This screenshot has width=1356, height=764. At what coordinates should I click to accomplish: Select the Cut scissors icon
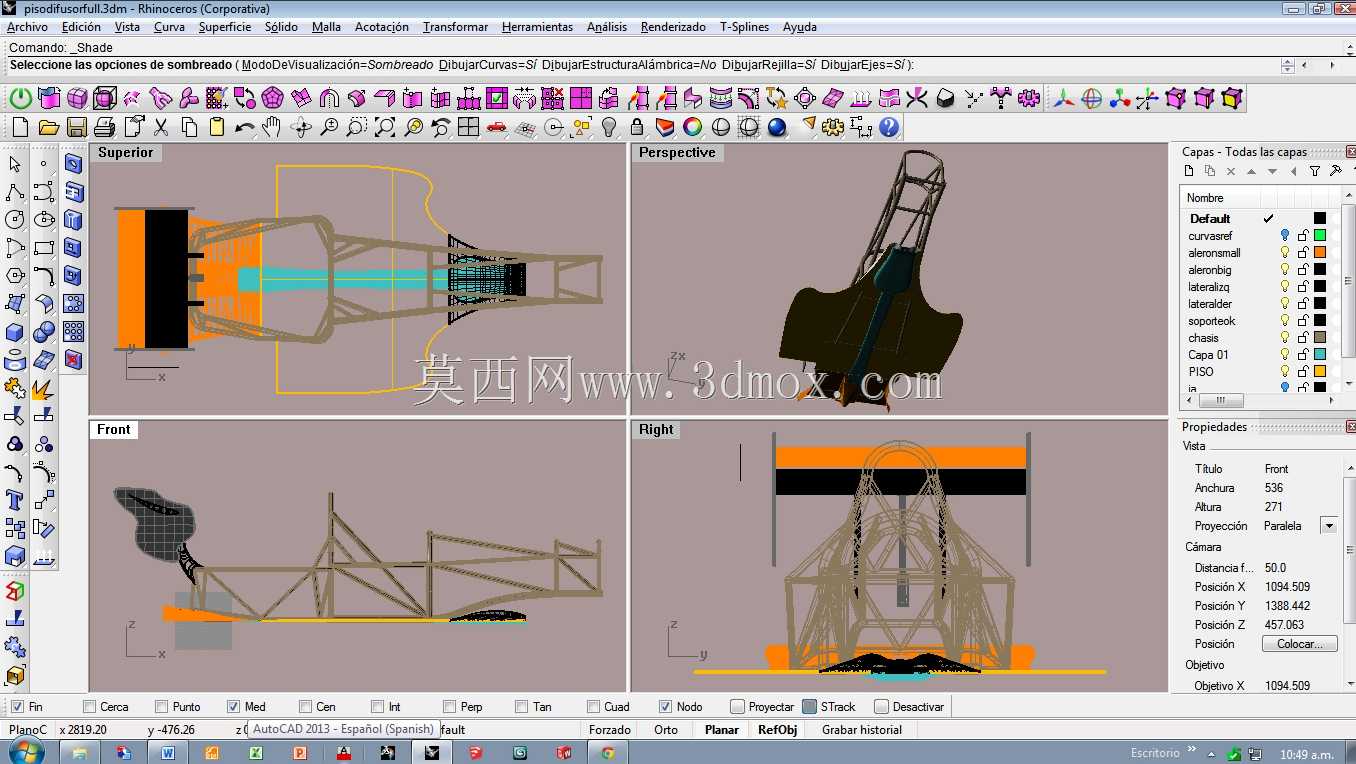point(161,127)
